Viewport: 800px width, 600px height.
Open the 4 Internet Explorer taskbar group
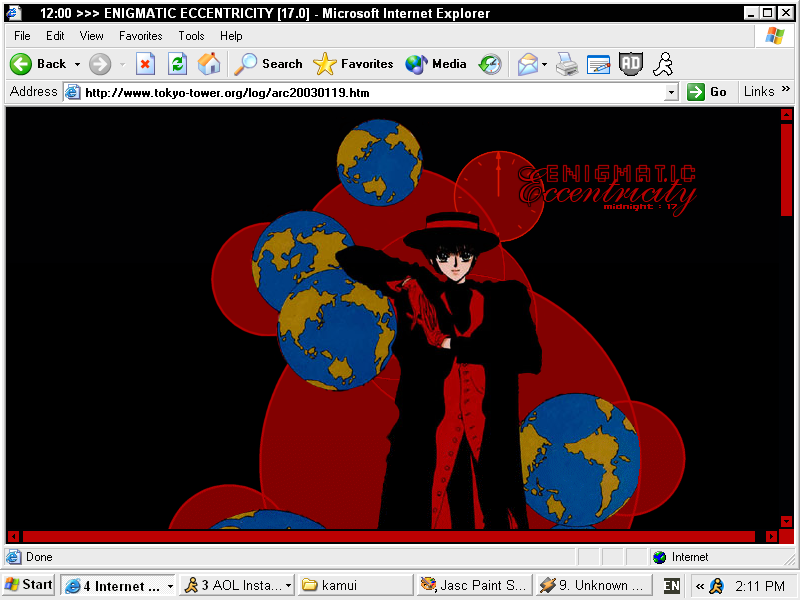click(118, 585)
